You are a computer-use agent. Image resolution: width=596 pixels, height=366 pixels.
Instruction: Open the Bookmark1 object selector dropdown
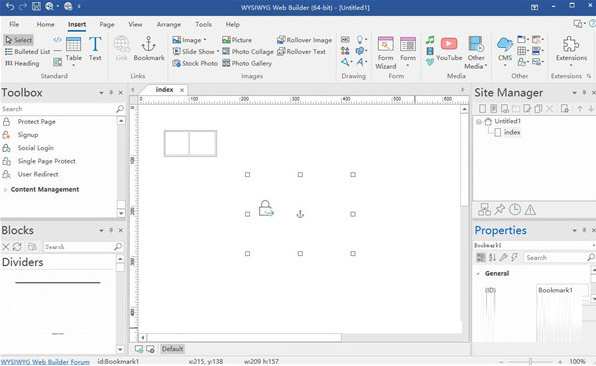593,246
